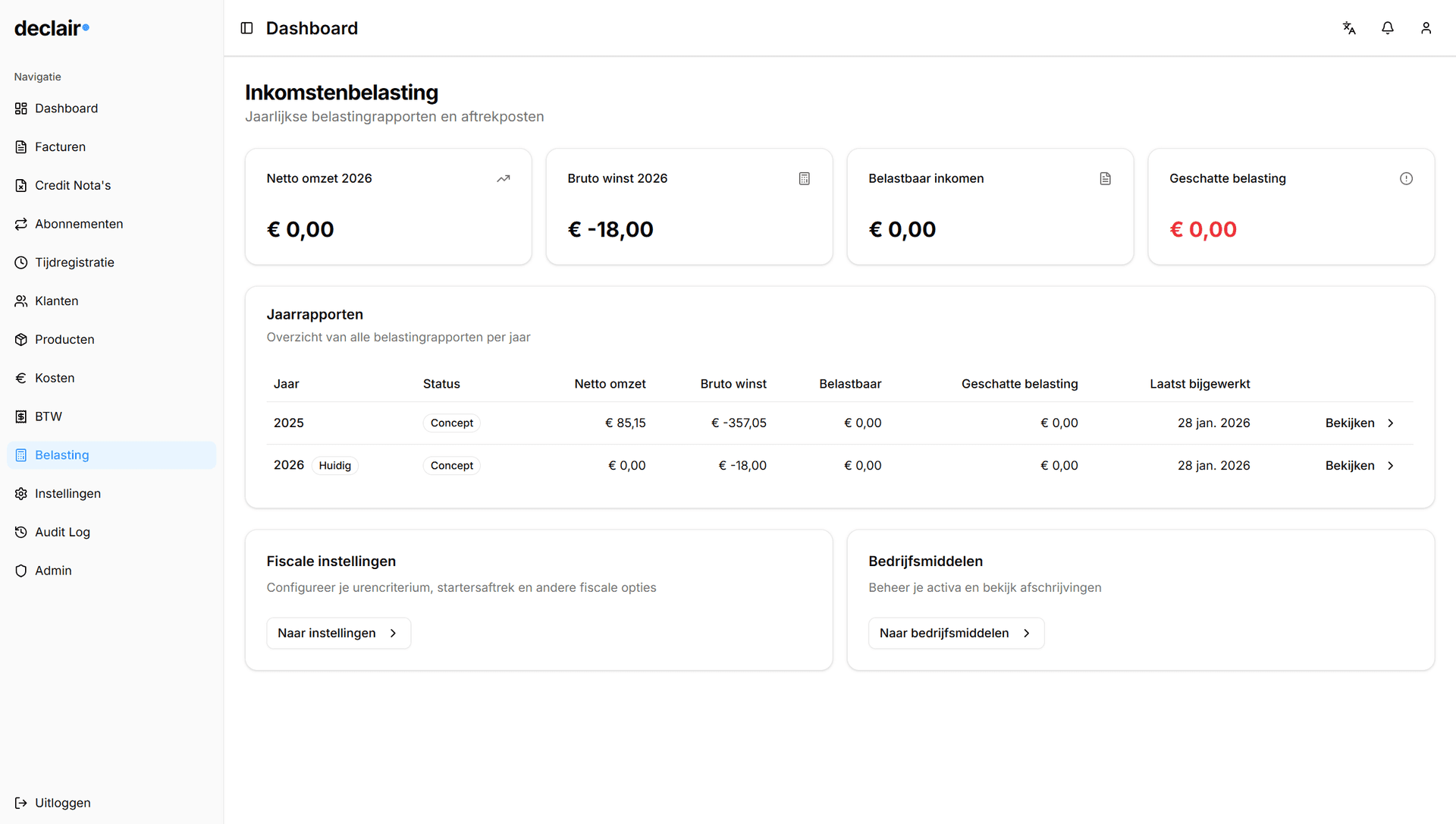1456x824 pixels.
Task: Click the Bruto winst column header
Action: (733, 384)
